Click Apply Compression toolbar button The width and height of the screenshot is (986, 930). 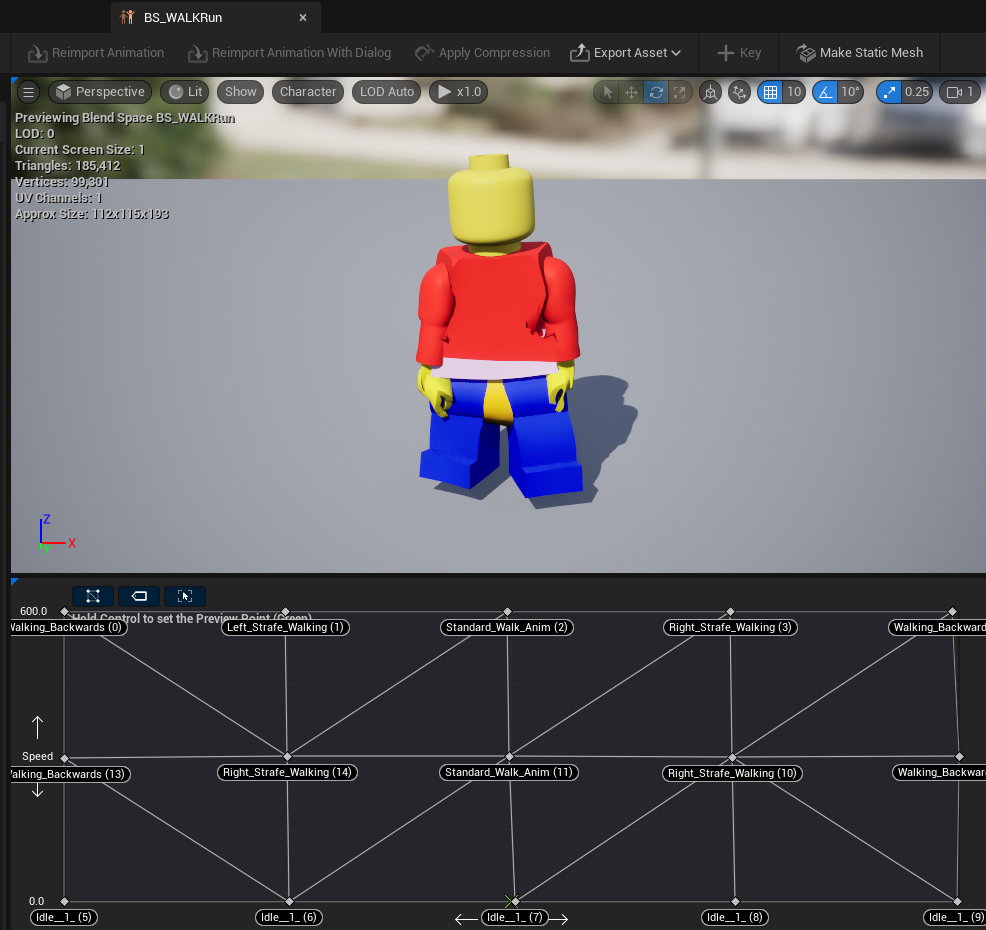(x=482, y=53)
